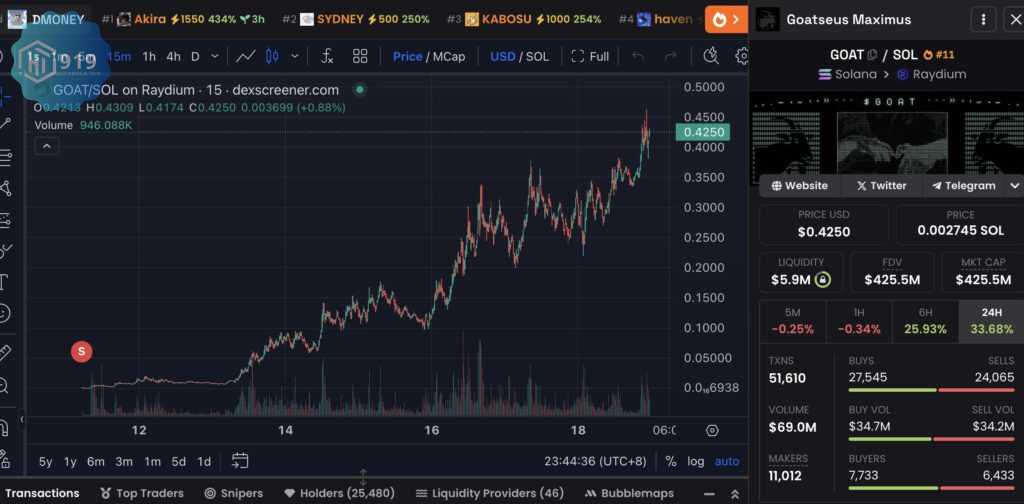This screenshot has height=504, width=1024.
Task: Open the indicators fx menu
Action: tap(327, 56)
